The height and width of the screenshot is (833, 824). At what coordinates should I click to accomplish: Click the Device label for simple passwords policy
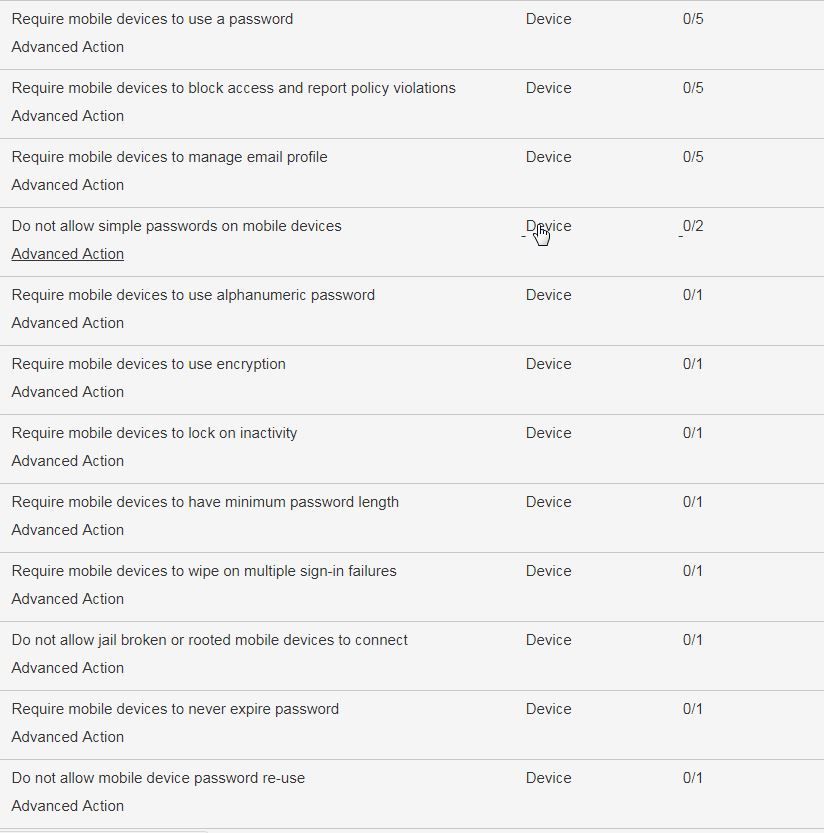(x=548, y=226)
